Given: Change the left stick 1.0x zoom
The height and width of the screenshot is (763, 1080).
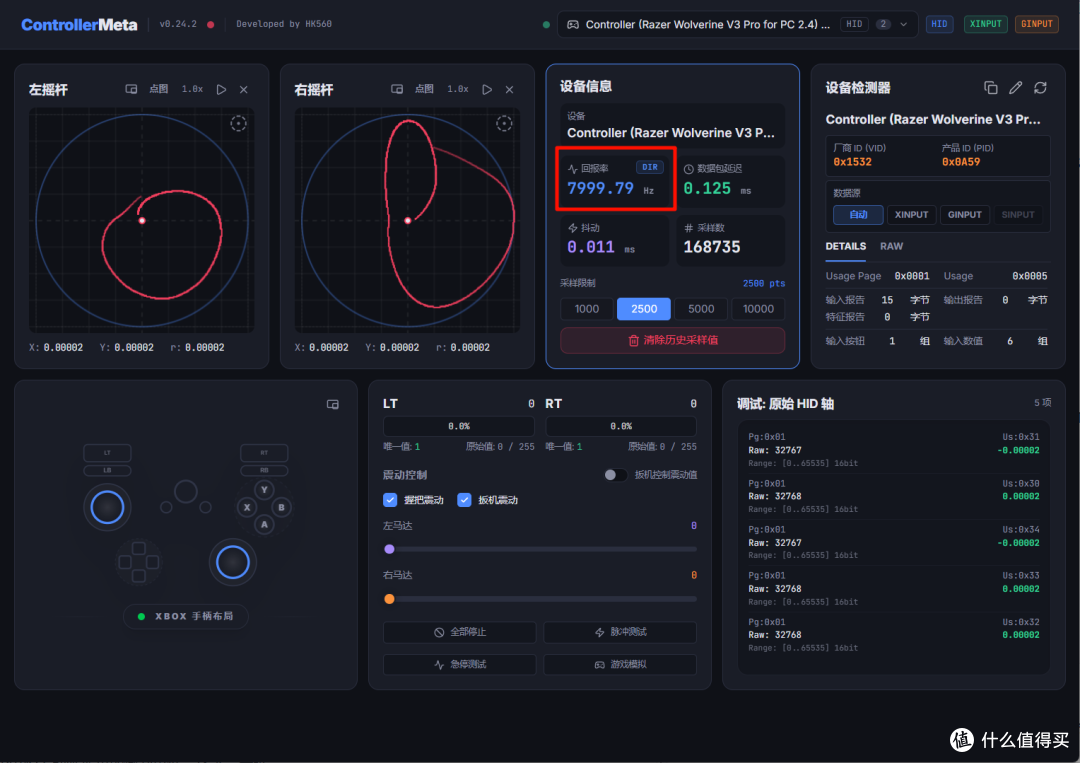Looking at the screenshot, I should tap(192, 90).
